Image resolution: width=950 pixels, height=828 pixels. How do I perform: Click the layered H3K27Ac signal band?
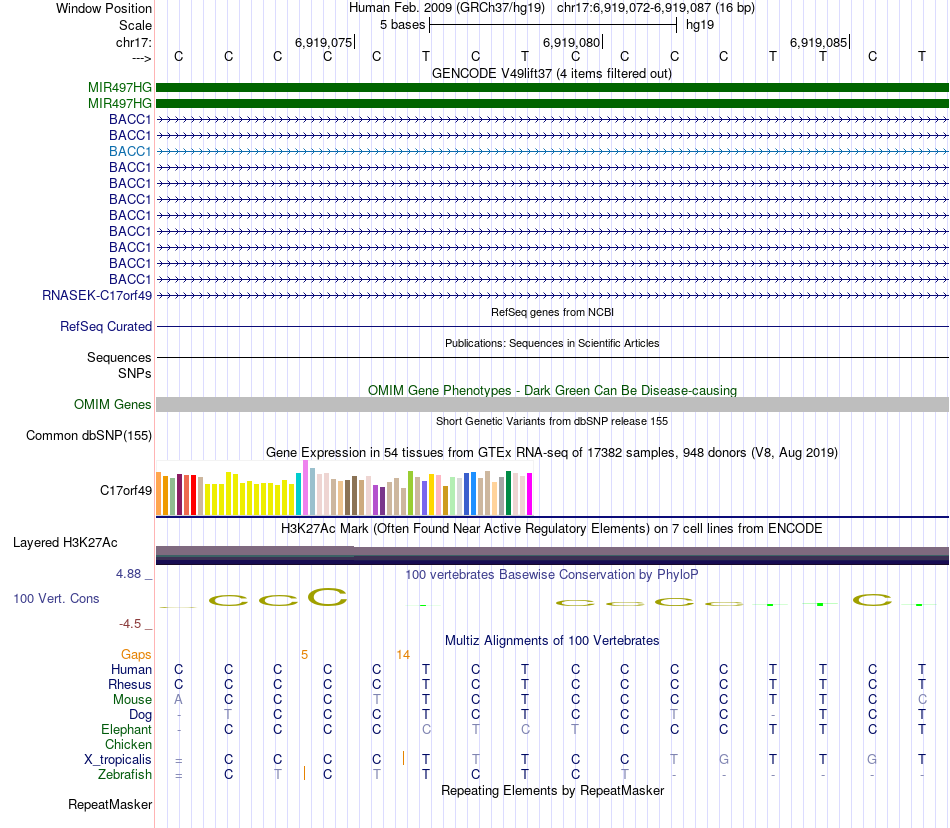[552, 555]
